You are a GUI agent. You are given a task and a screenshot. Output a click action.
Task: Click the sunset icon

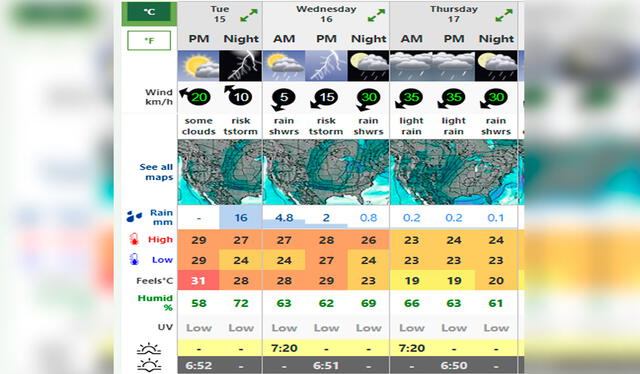click(x=149, y=365)
